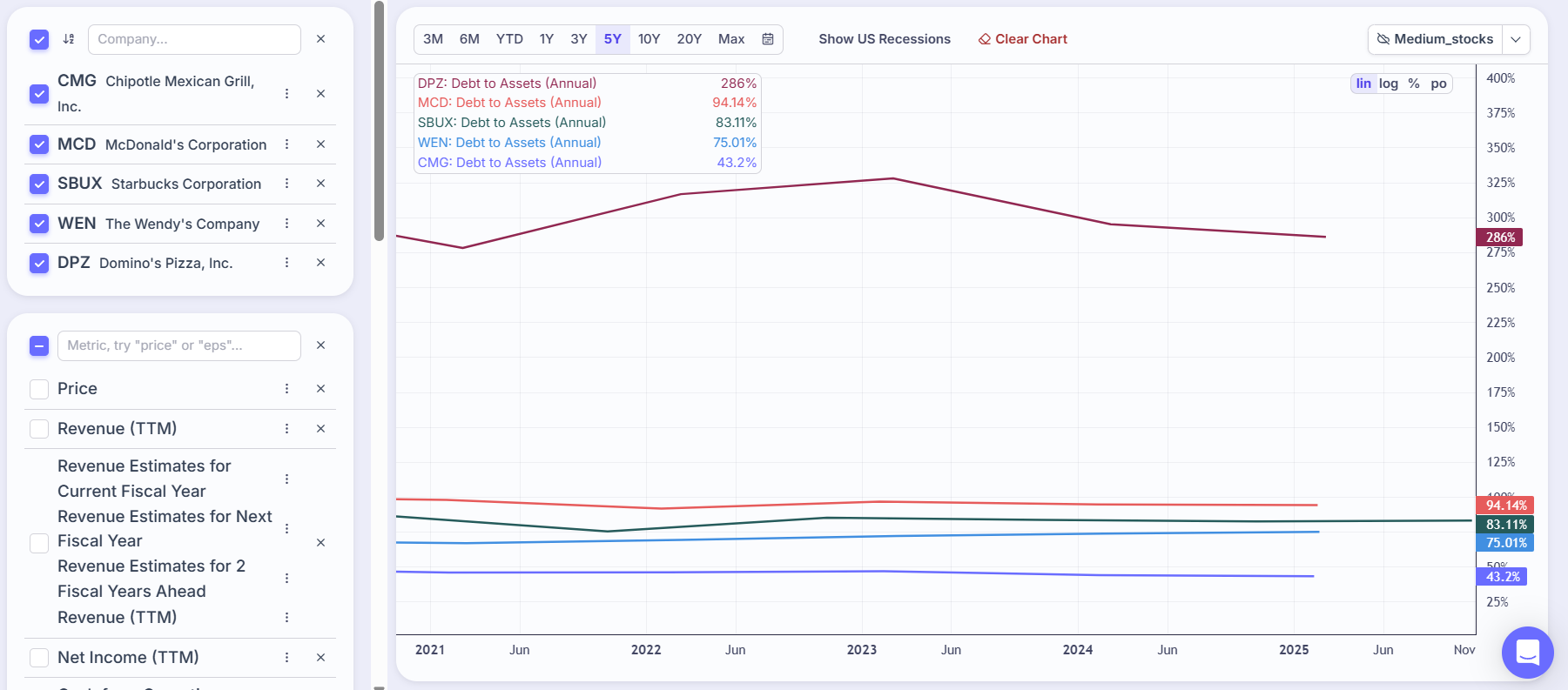This screenshot has width=1568, height=690.
Task: Click the Company search input
Action: pos(194,39)
